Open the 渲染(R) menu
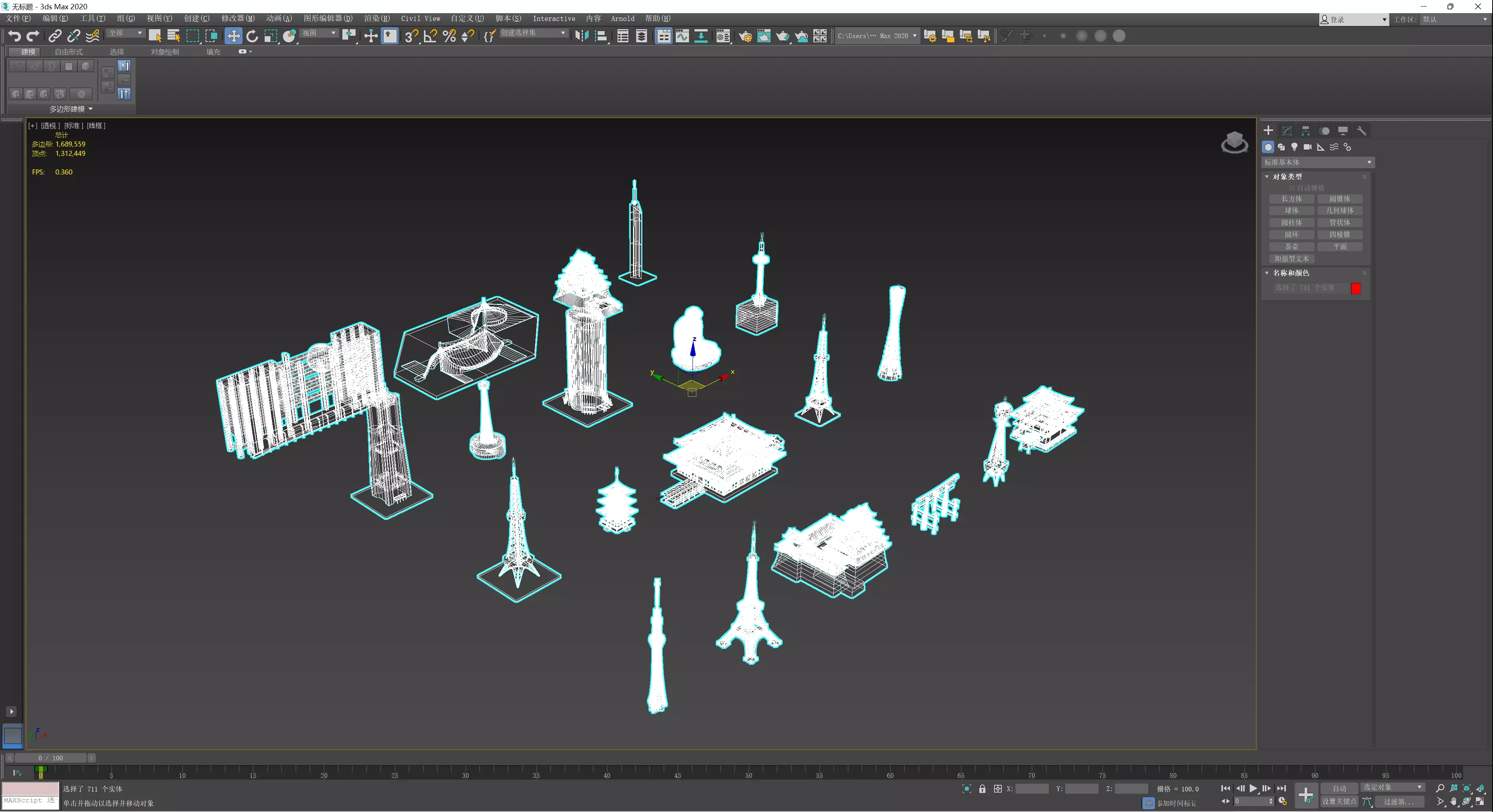Screen dimensions: 1493x812 tap(377, 19)
